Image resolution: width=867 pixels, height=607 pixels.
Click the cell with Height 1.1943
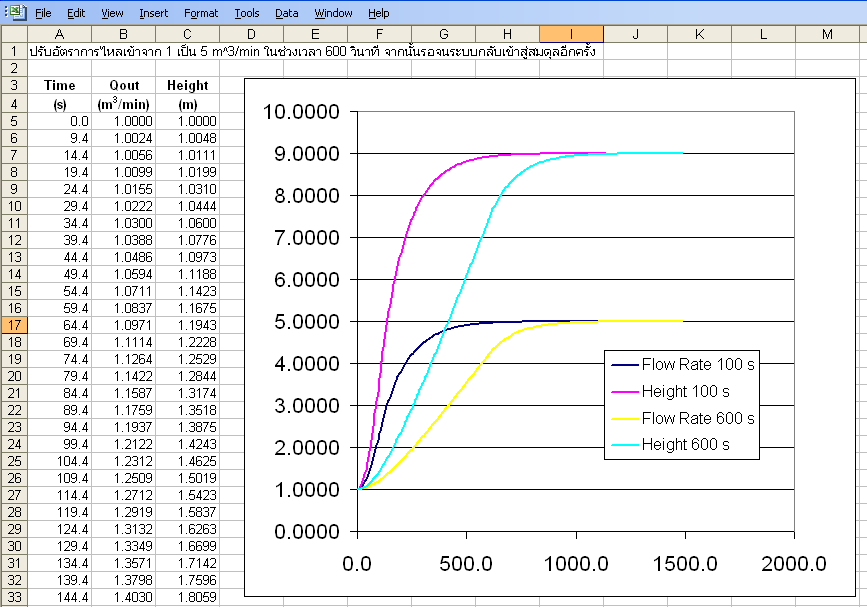tap(187, 325)
